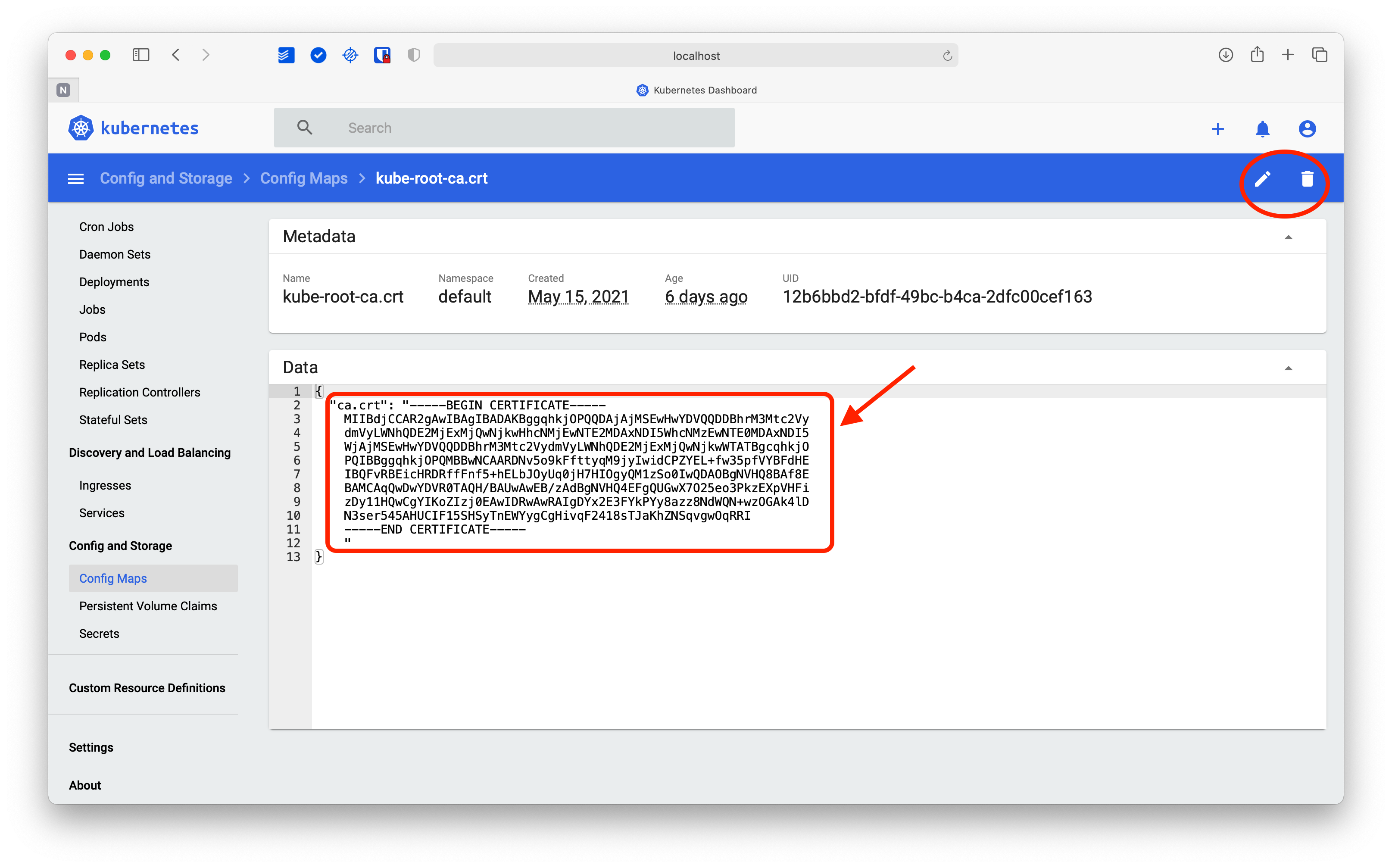
Task: Click kube-root-ca.crt breadcrumb title
Action: tap(432, 178)
